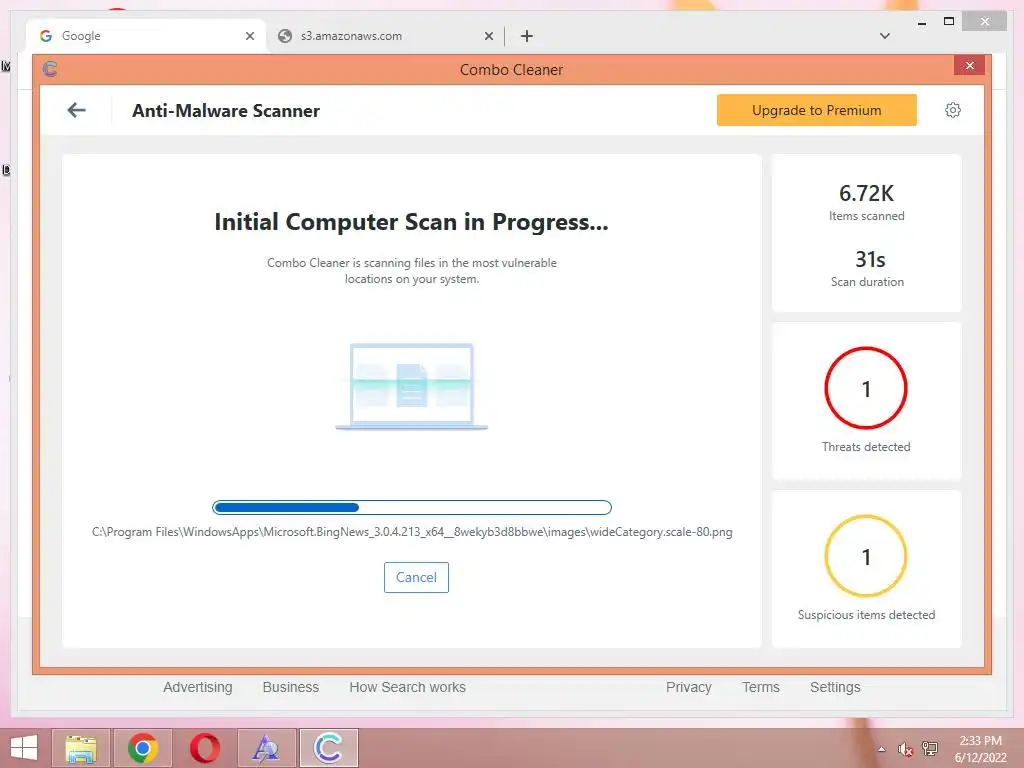The width and height of the screenshot is (1024, 768).
Task: Select Combo Cleaner taskbar icon
Action: click(x=328, y=748)
